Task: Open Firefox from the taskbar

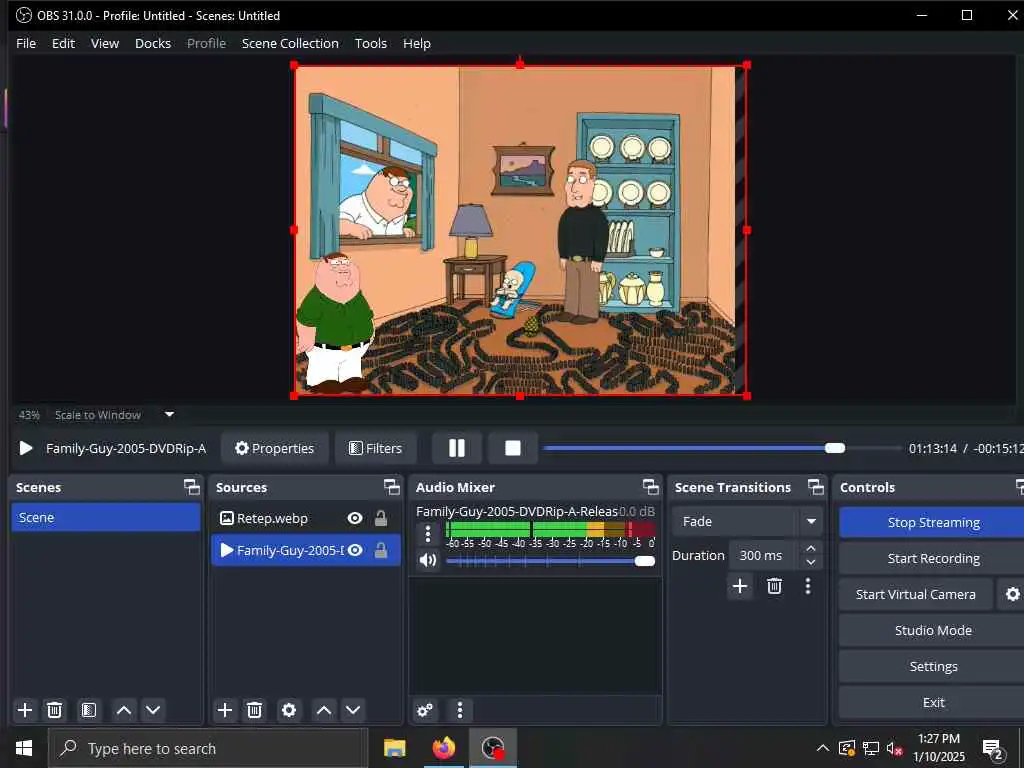Action: (x=443, y=748)
